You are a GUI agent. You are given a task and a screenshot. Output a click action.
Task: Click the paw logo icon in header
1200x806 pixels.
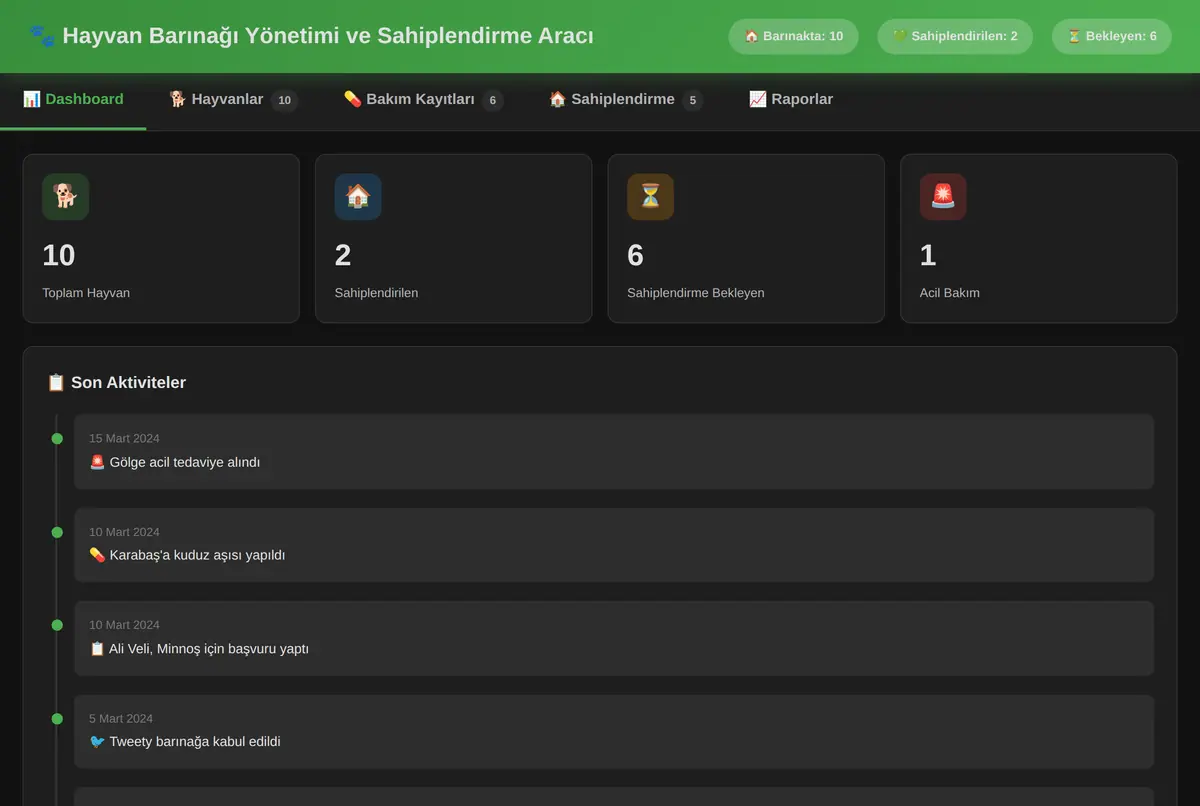[x=42, y=36]
